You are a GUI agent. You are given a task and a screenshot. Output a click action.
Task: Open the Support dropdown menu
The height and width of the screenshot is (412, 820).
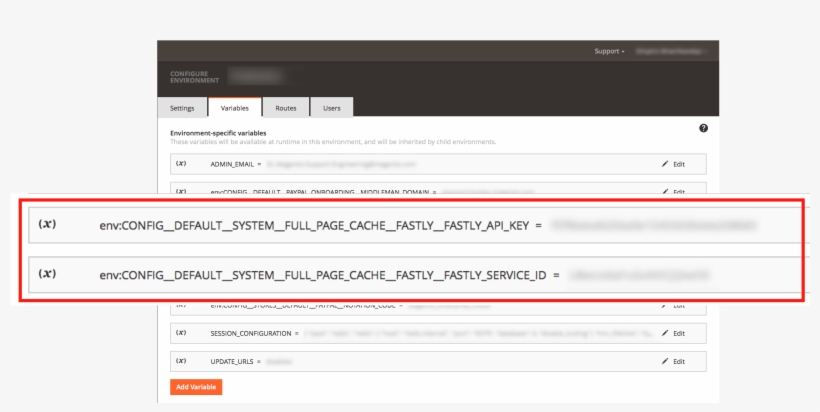[x=609, y=51]
